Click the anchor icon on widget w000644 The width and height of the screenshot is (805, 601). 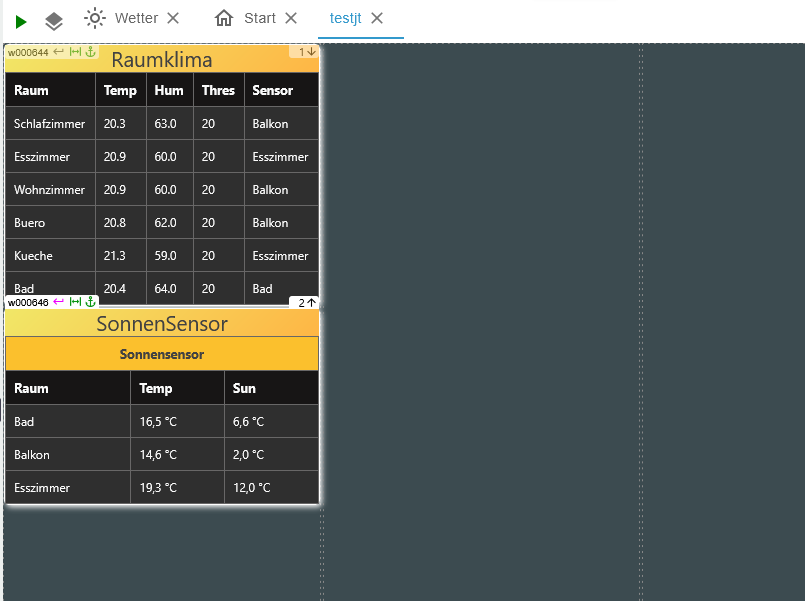[90, 52]
